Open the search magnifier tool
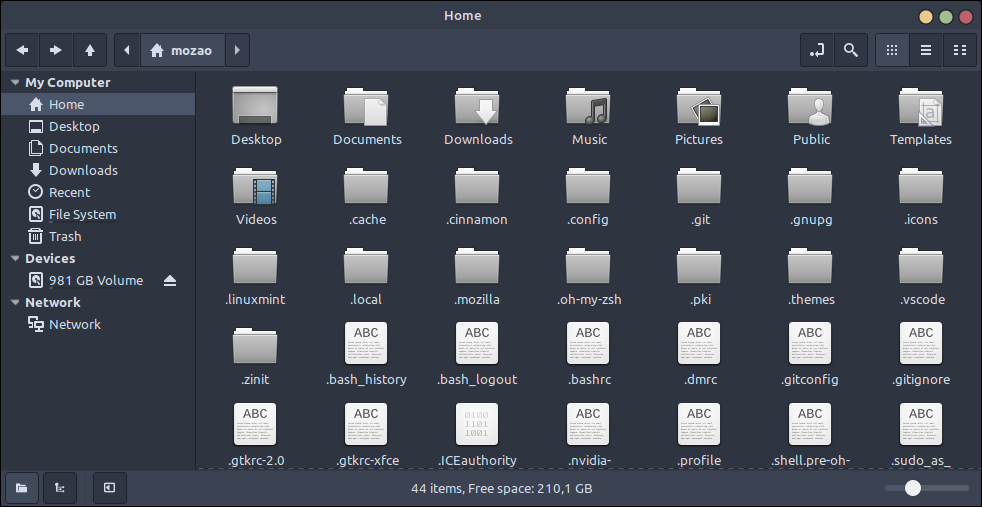 click(x=850, y=50)
